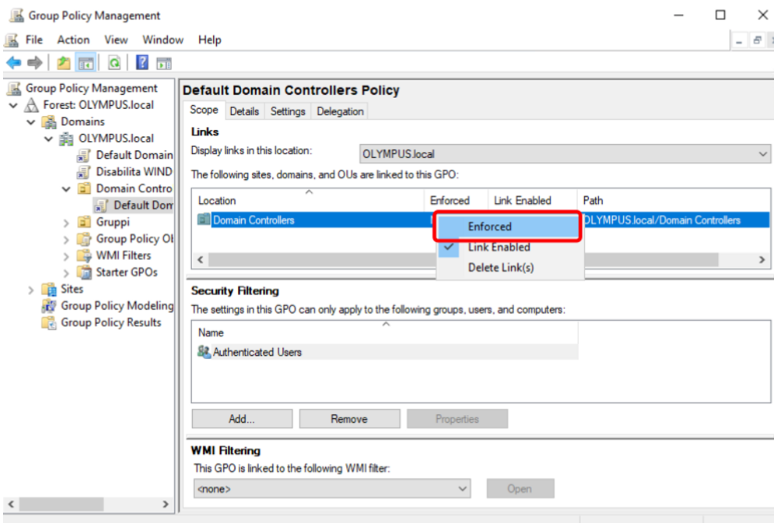Click the Back arrow toolbar icon
This screenshot has height=523, width=774.
[12, 62]
